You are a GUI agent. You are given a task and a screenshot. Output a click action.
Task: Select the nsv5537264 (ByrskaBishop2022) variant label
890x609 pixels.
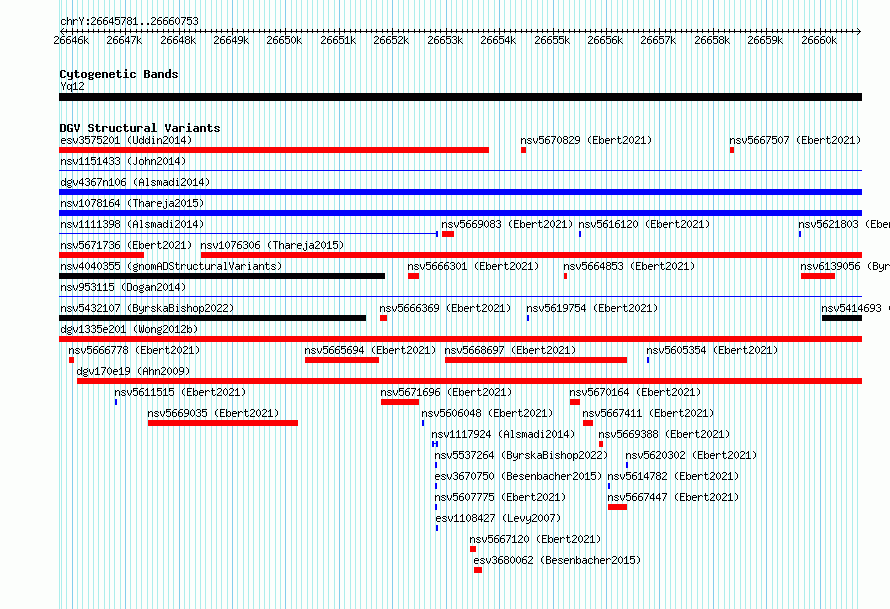tap(521, 455)
